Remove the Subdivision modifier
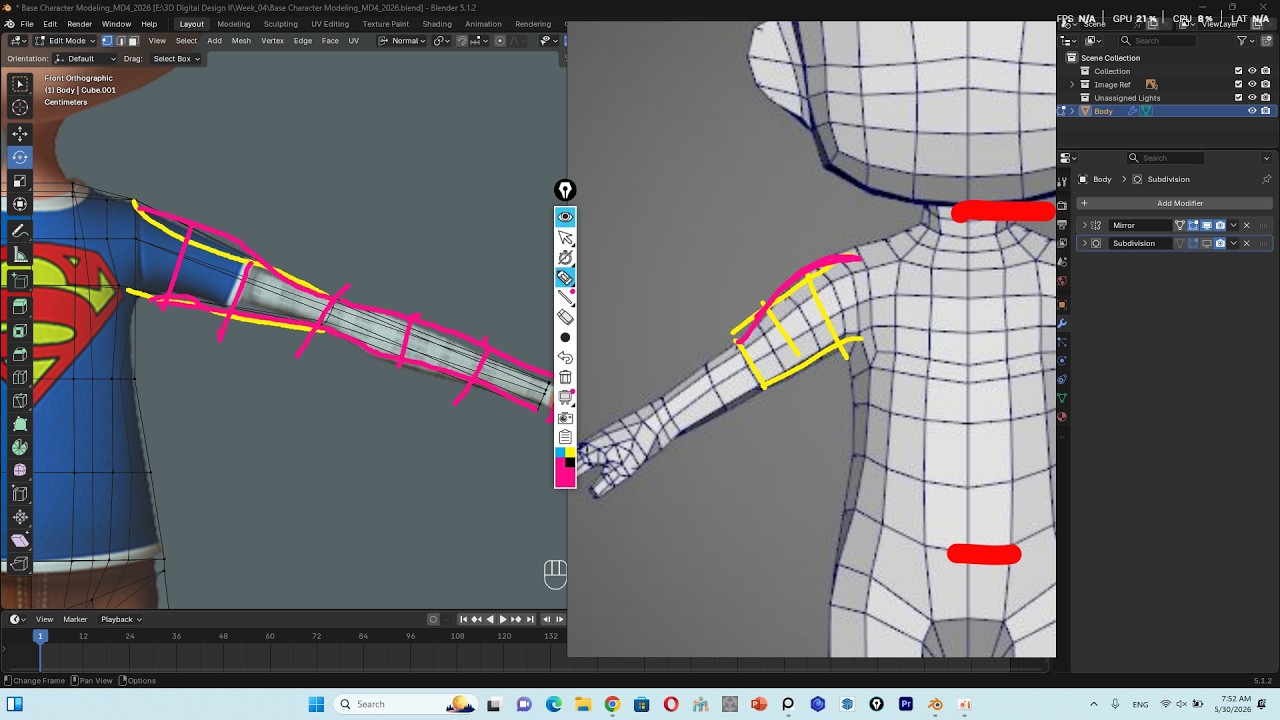The image size is (1280, 720). tap(1246, 243)
